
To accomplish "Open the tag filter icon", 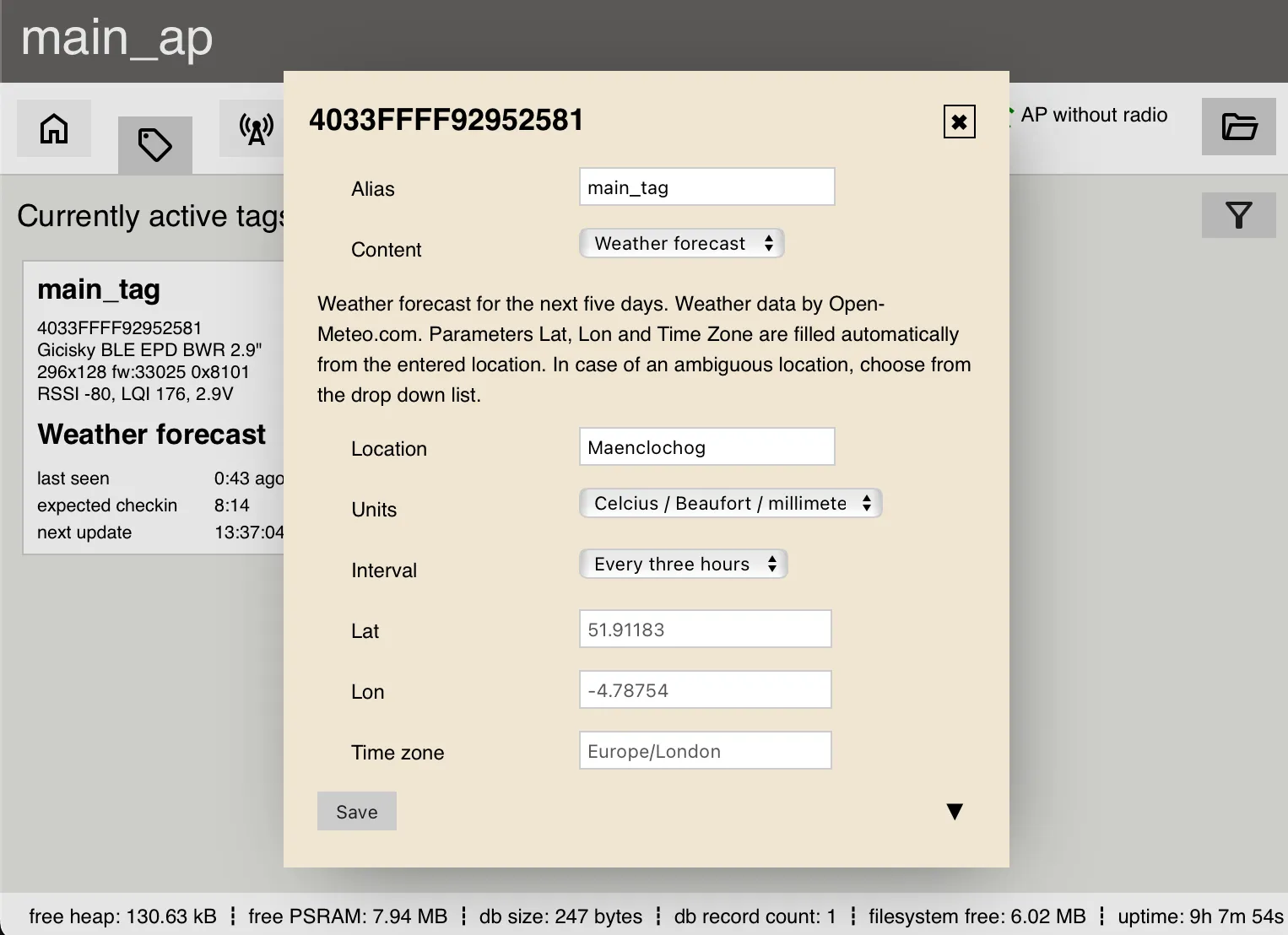I will tap(1238, 215).
